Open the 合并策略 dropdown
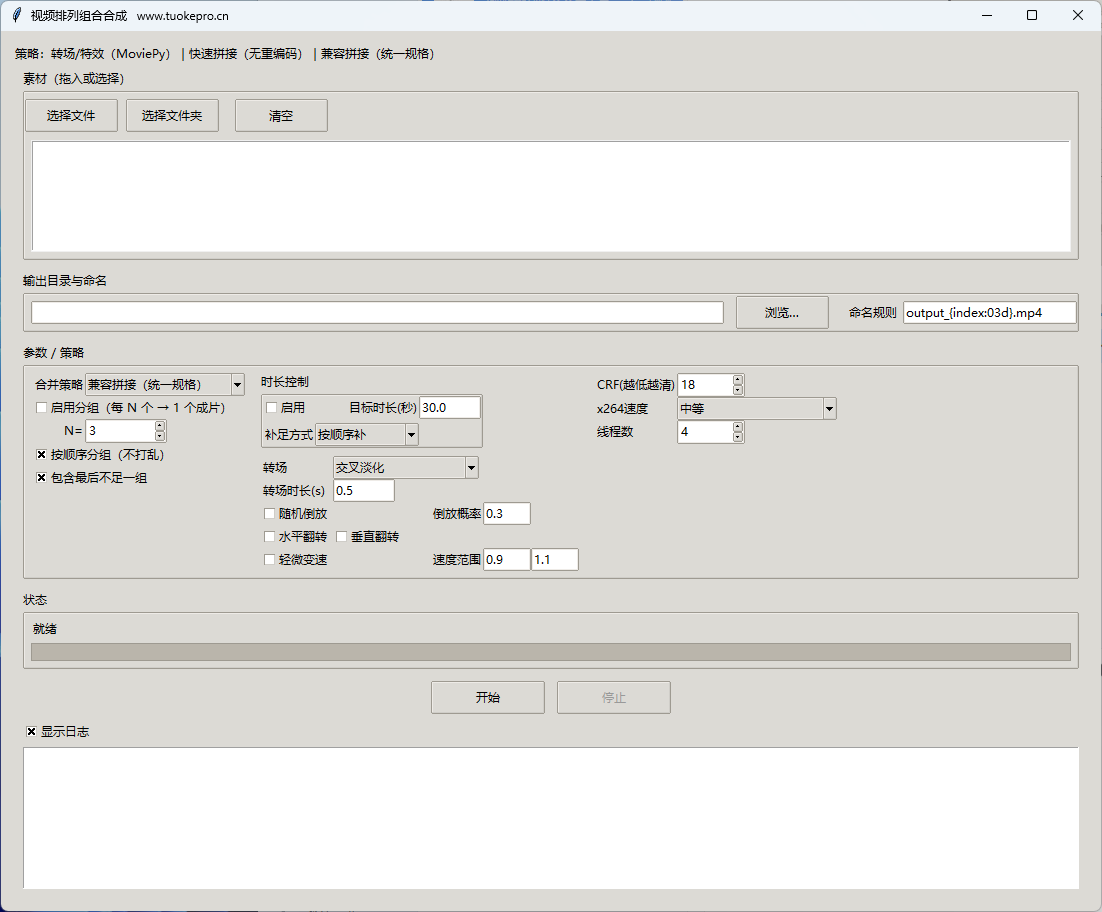1102x912 pixels. [x=237, y=385]
